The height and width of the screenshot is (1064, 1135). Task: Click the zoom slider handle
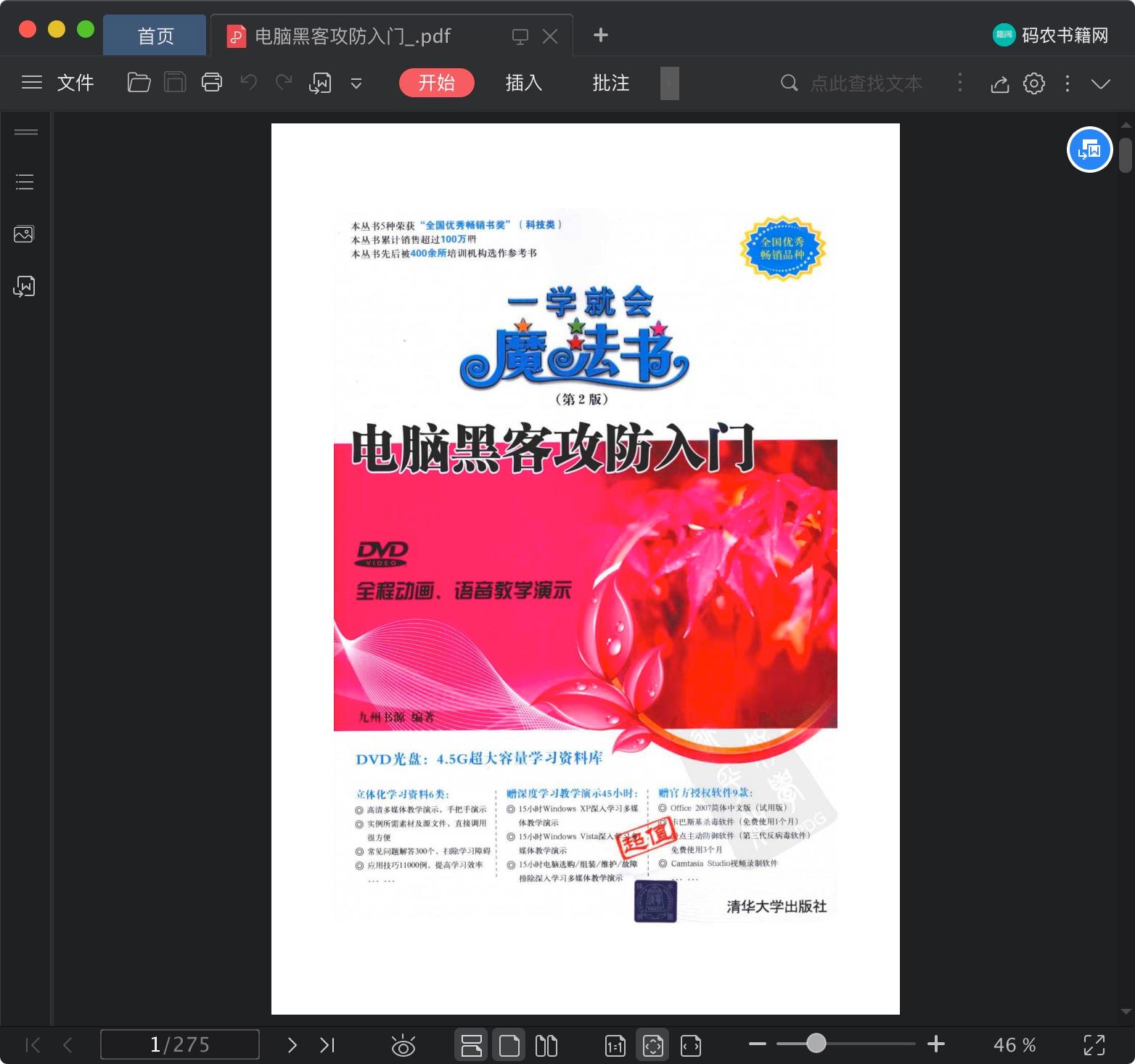[x=816, y=1043]
